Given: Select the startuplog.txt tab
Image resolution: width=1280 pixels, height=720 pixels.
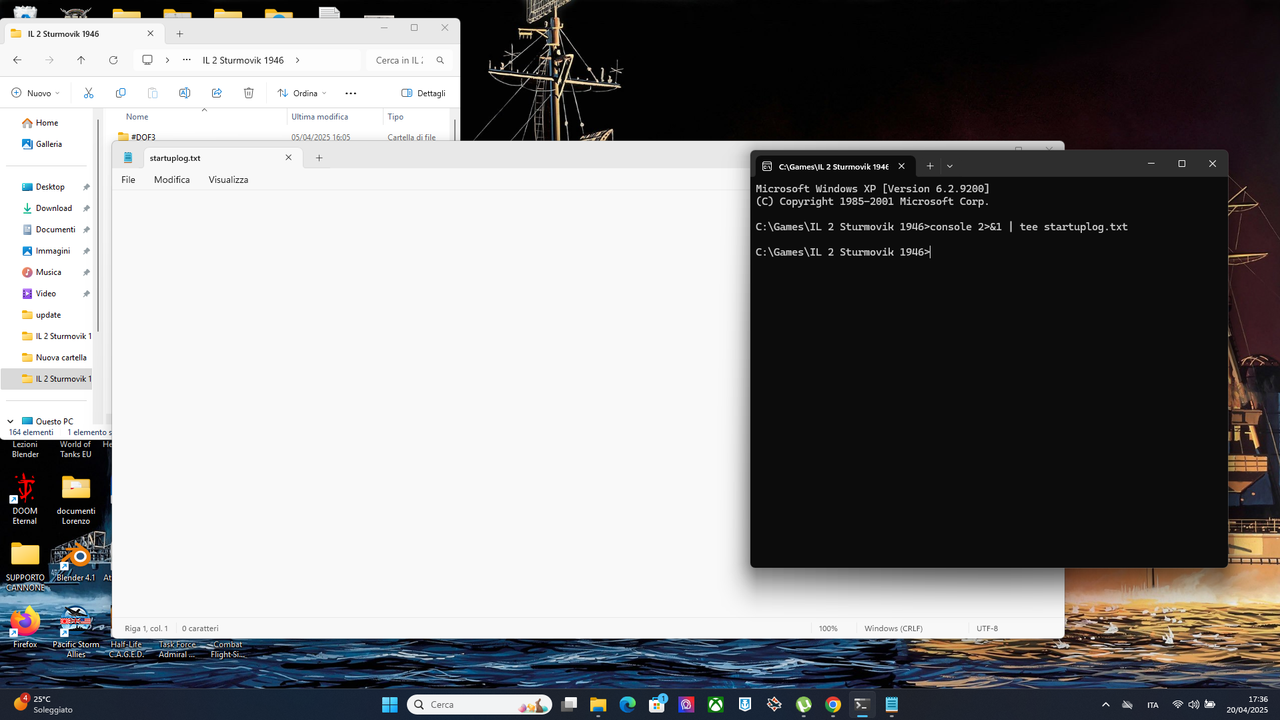Looking at the screenshot, I should (x=175, y=157).
